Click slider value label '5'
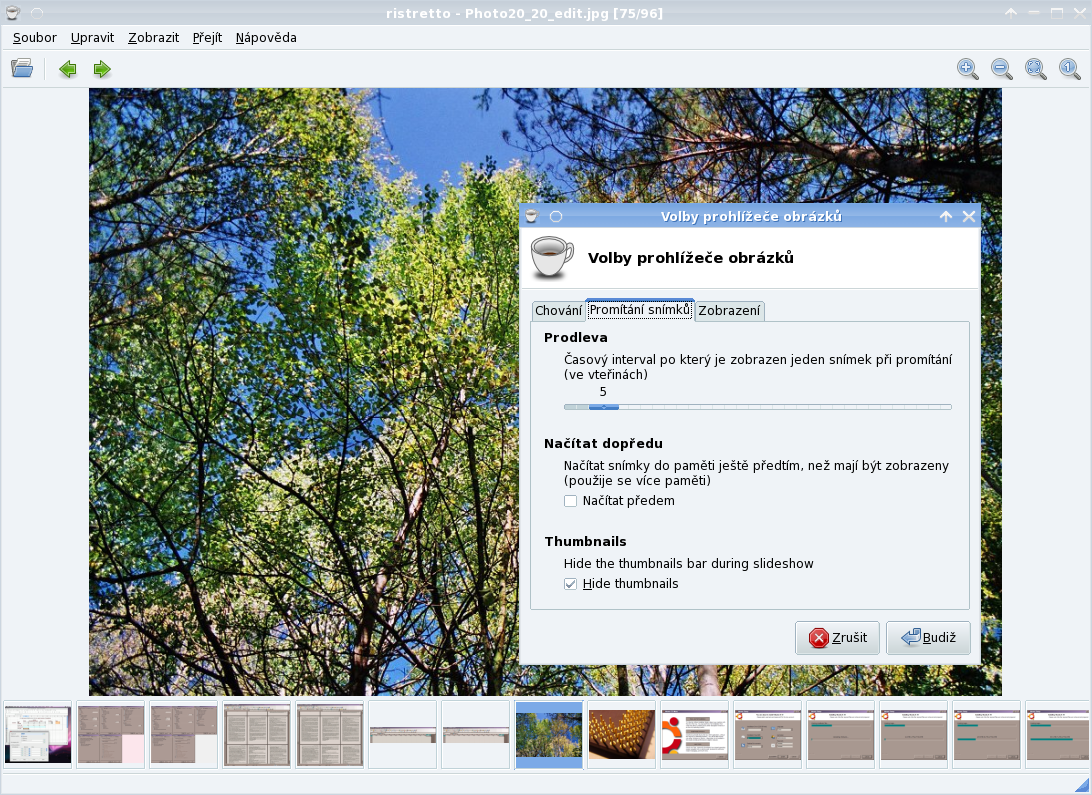This screenshot has height=795, width=1092. click(603, 392)
